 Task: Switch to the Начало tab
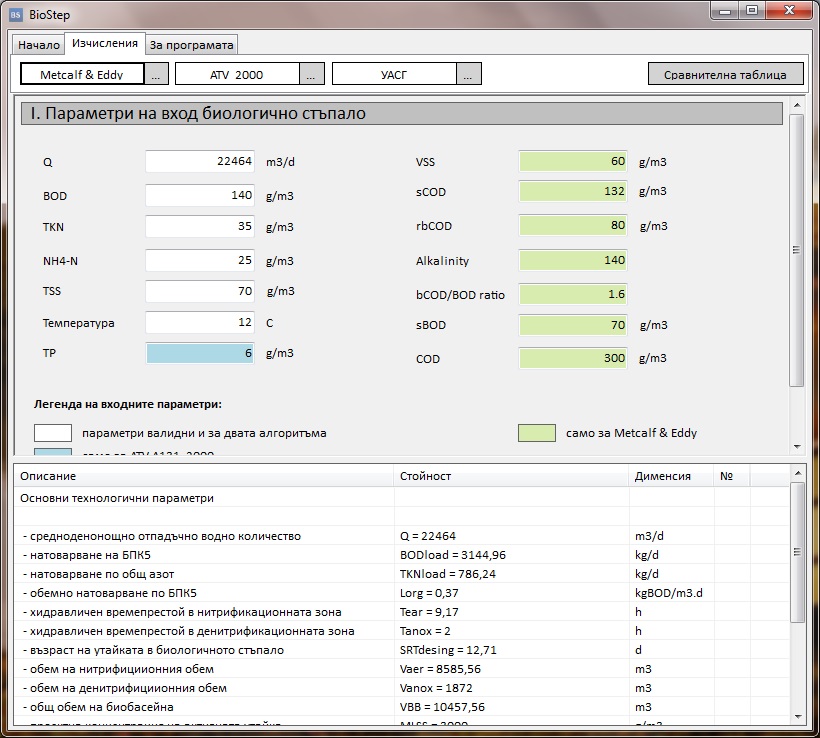pyautogui.click(x=38, y=45)
